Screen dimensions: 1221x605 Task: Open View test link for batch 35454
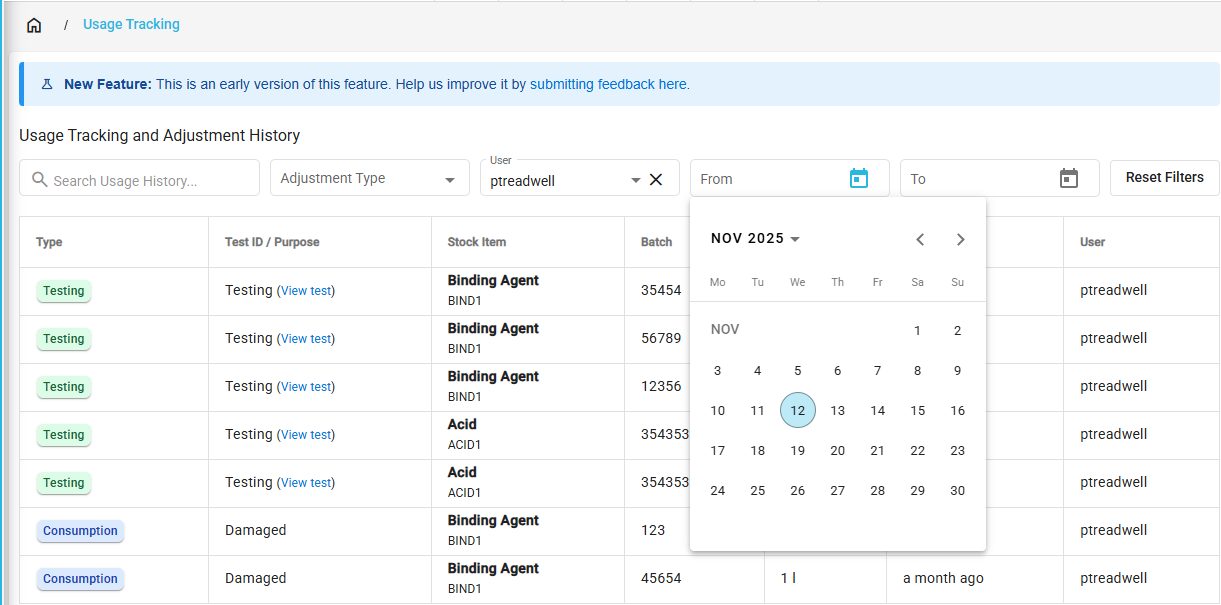[x=306, y=291]
